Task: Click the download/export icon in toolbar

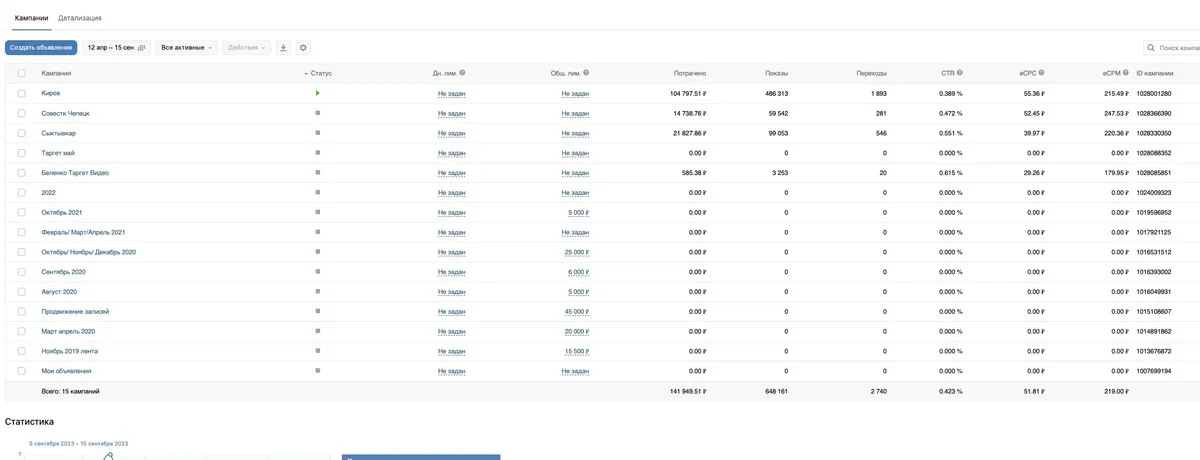Action: click(x=283, y=47)
